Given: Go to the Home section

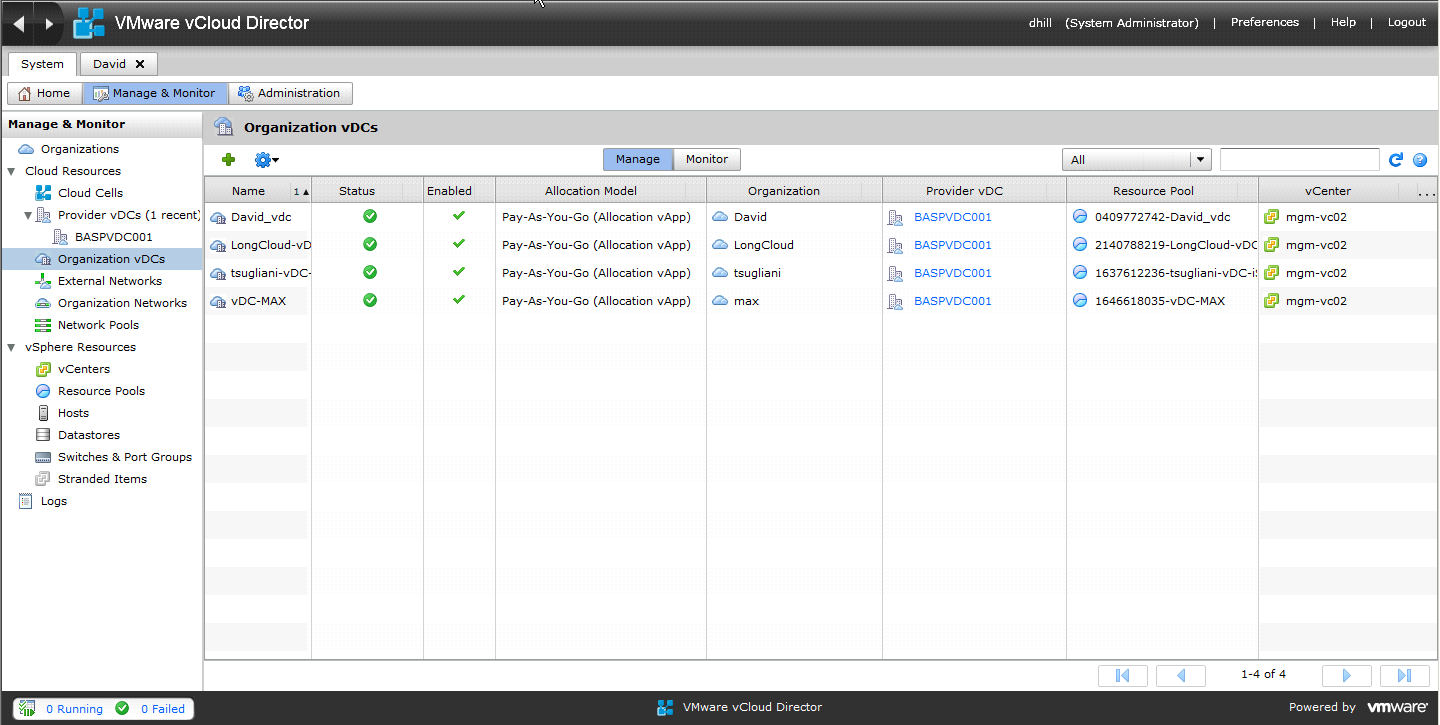Looking at the screenshot, I should coord(44,93).
